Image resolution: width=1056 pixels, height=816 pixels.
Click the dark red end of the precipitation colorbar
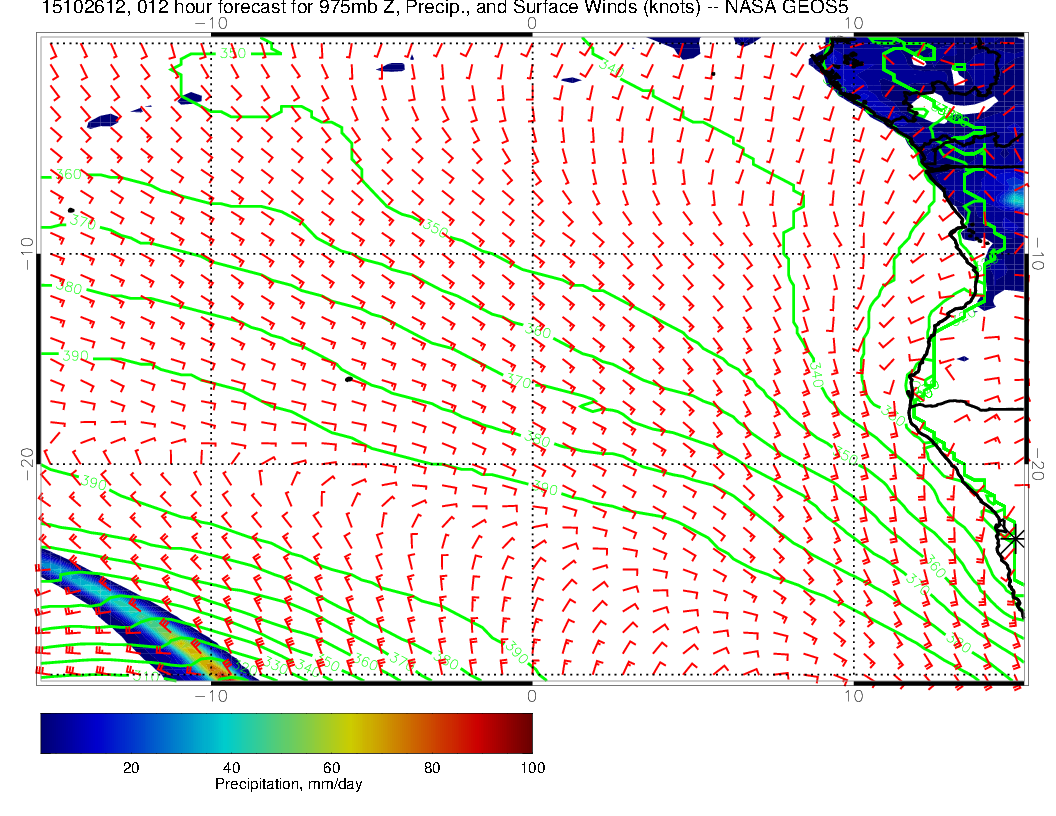point(525,732)
